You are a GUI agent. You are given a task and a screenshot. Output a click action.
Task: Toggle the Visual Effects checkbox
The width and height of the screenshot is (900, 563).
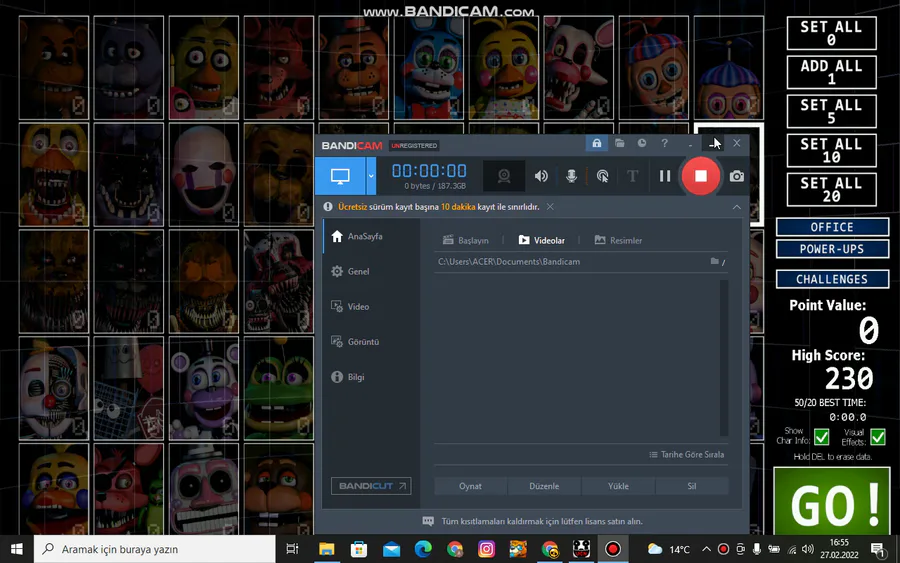click(x=878, y=437)
